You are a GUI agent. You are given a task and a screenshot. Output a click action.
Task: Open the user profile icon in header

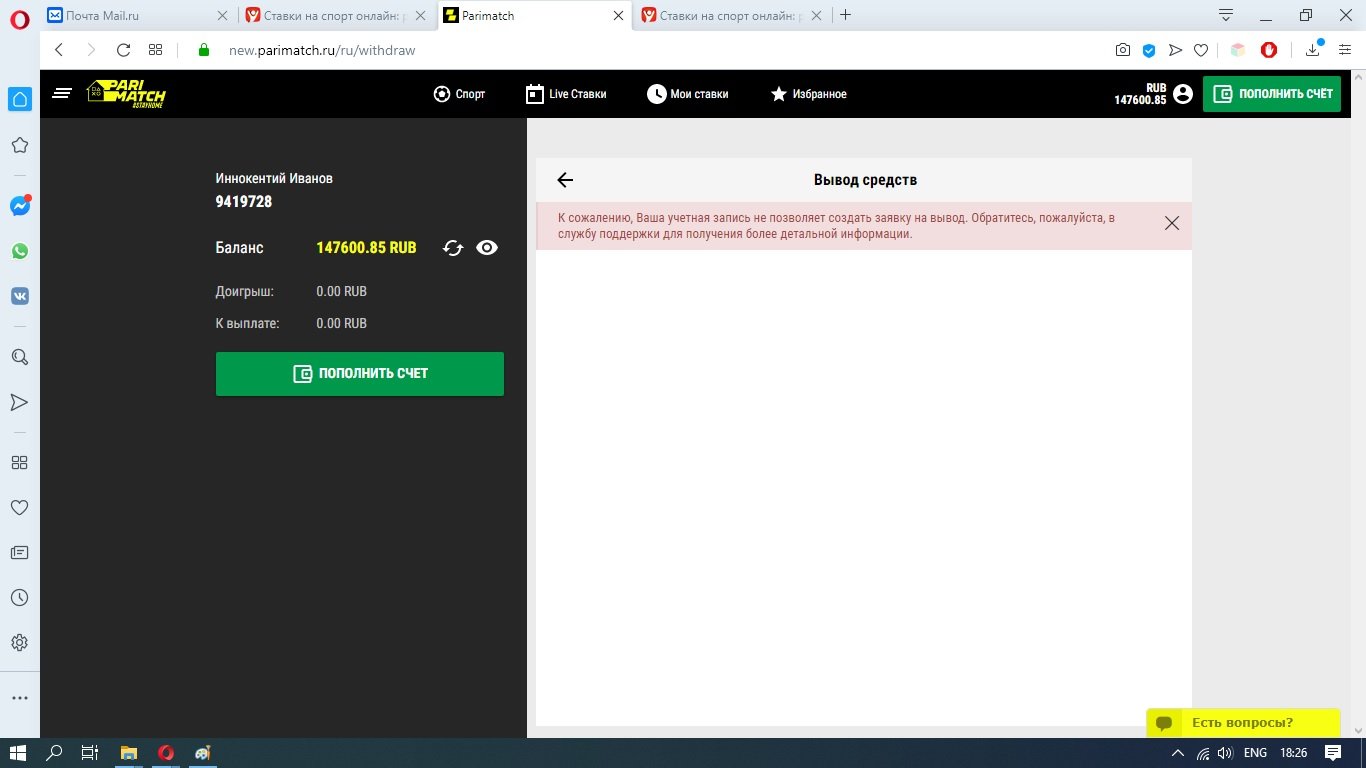1183,94
